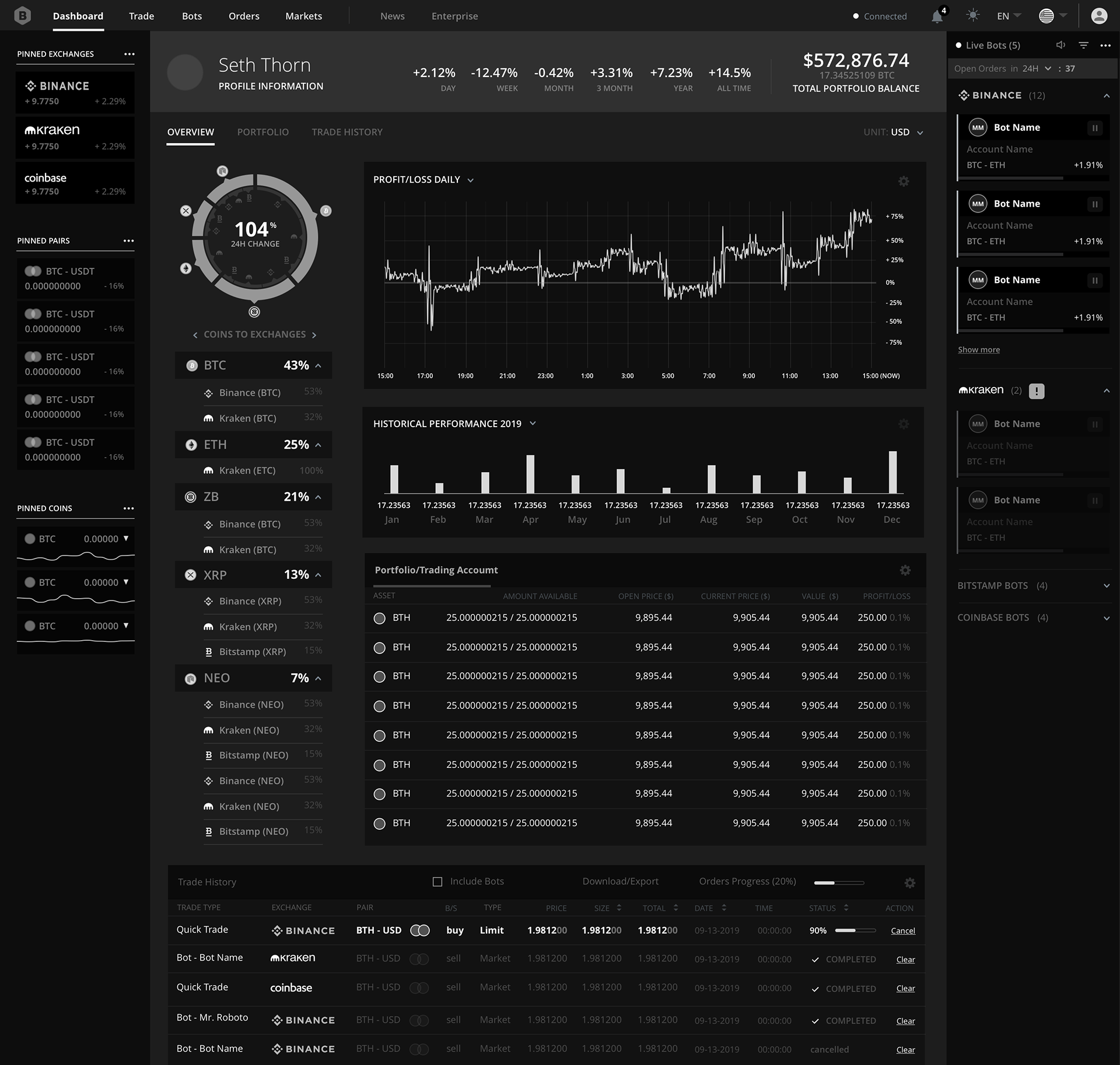Viewport: 1120px width, 1065px height.
Task: Open Profile Information link
Action: (x=271, y=86)
